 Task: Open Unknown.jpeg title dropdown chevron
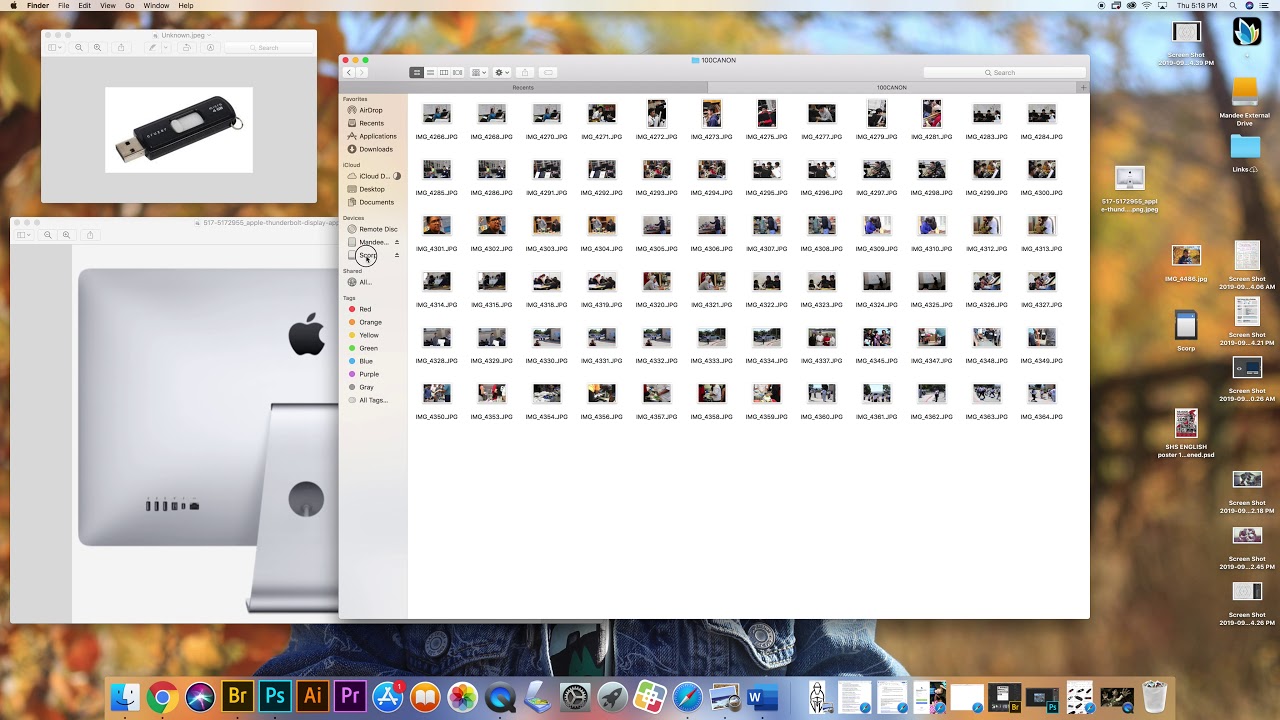pyautogui.click(x=208, y=35)
